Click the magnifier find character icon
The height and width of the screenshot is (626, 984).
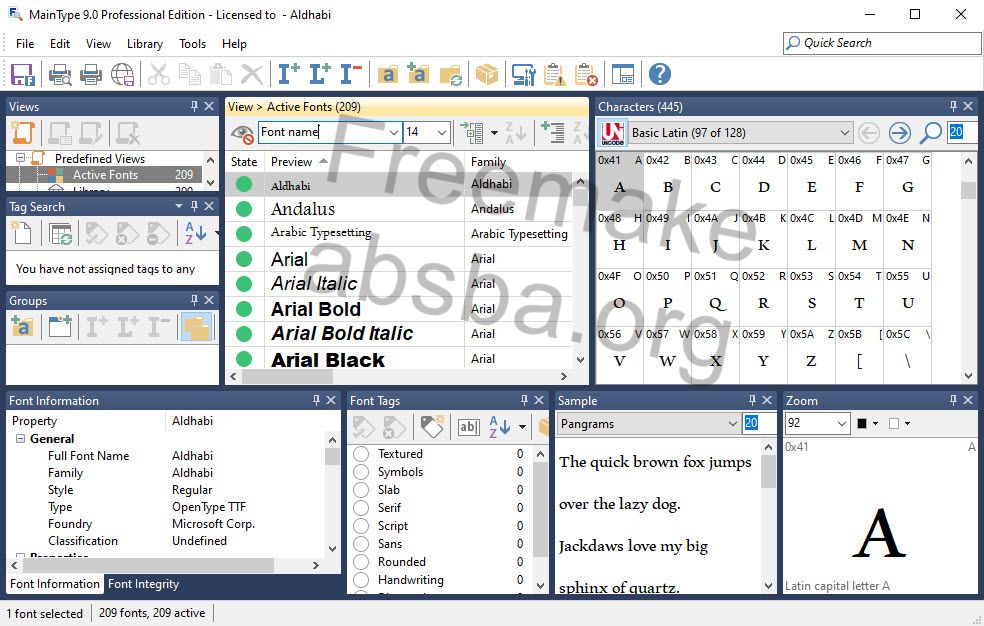[930, 133]
